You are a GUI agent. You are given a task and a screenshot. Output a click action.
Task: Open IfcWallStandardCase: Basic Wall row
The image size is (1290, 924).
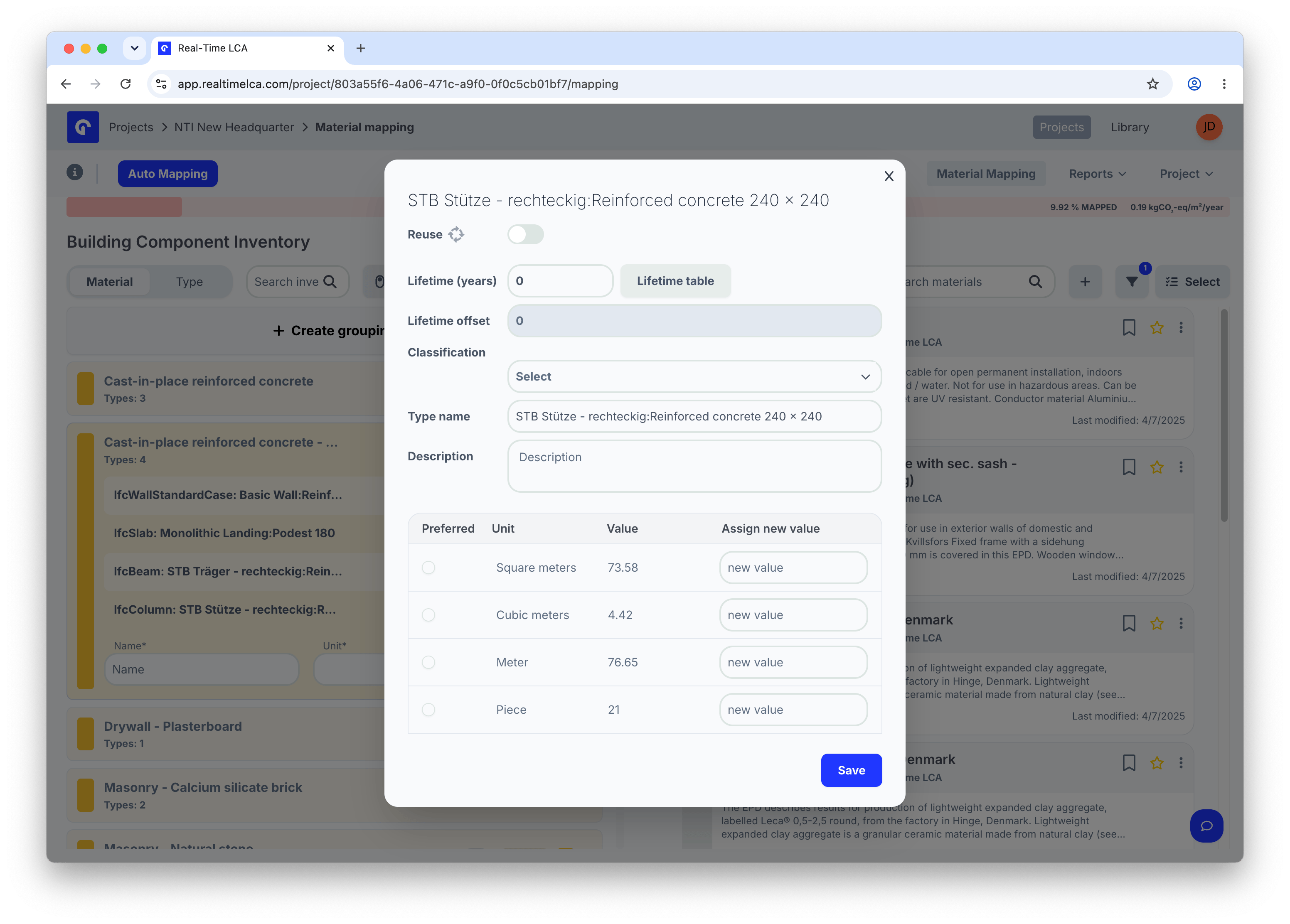(x=245, y=495)
